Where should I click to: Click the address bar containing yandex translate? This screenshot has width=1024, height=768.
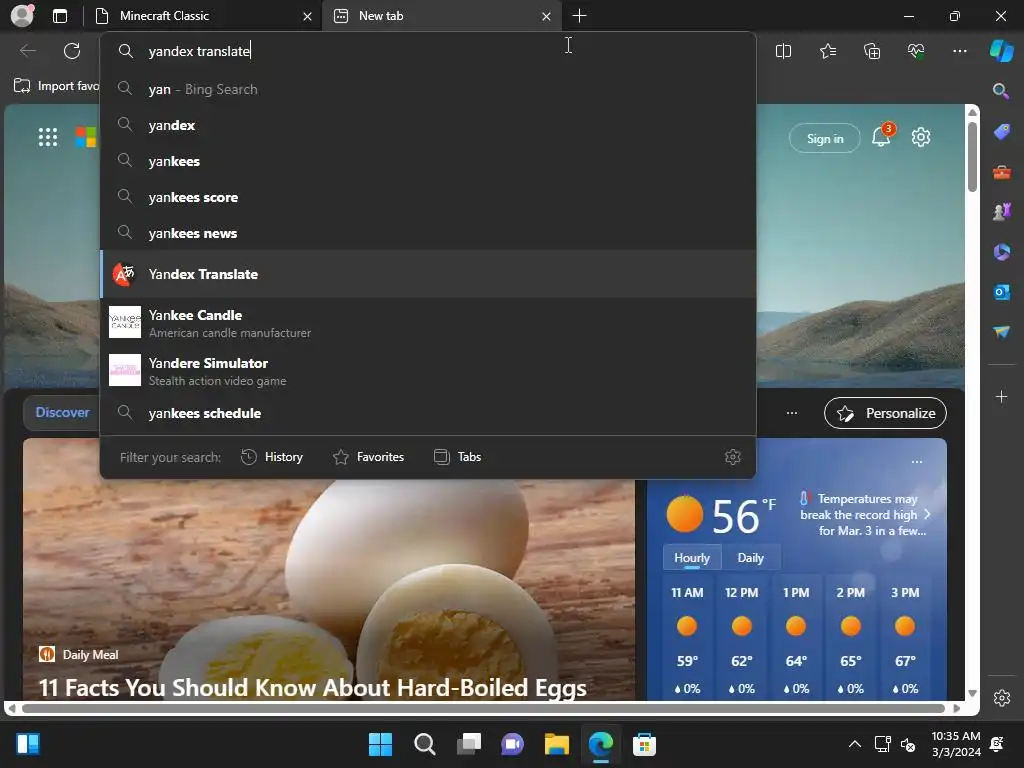(428, 51)
